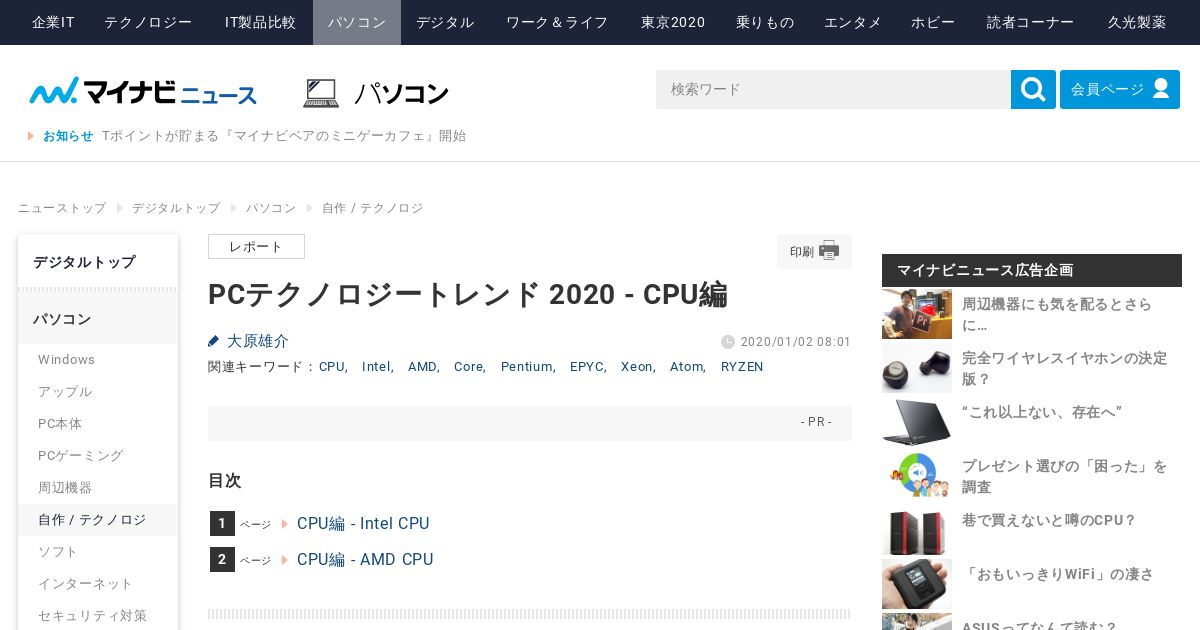Open page 2 CPU編 - AMD CPU
This screenshot has width=1200, height=630.
[365, 560]
